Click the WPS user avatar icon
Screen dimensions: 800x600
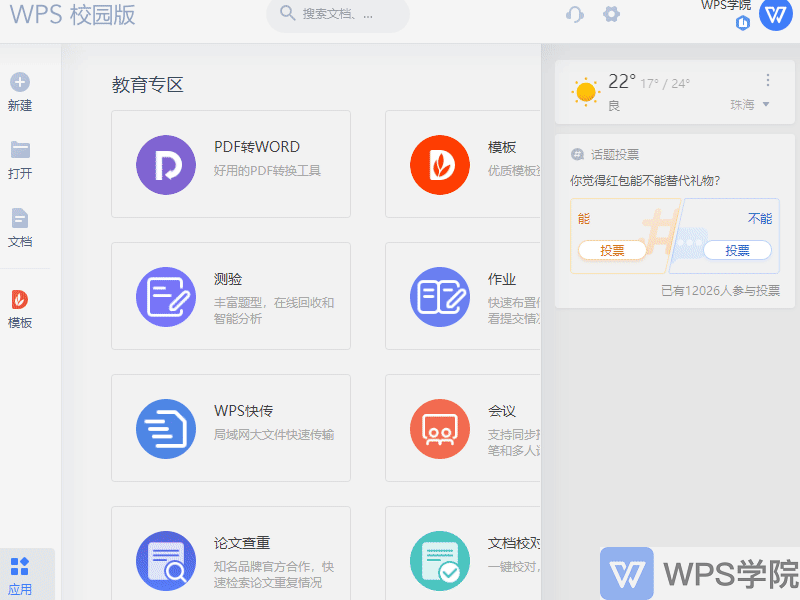pyautogui.click(x=776, y=14)
